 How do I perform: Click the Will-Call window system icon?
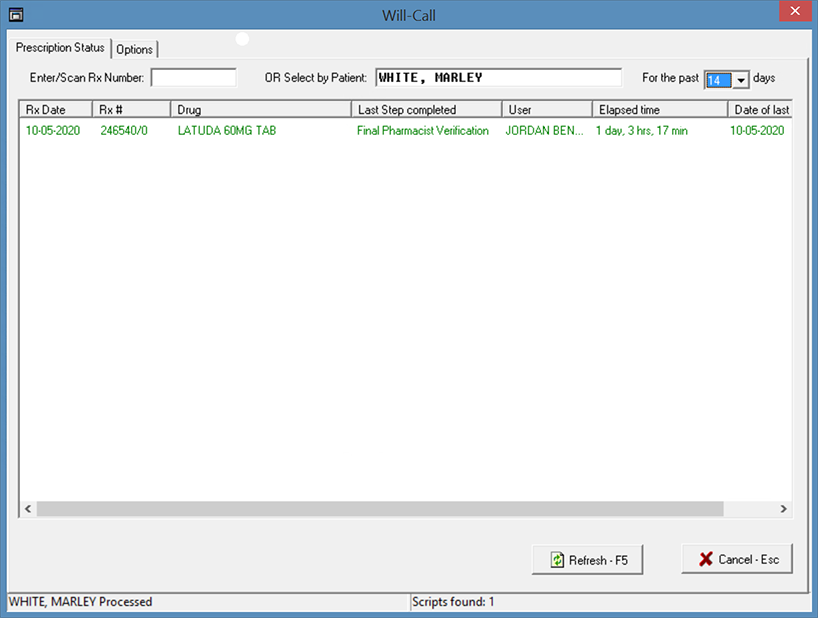tap(15, 14)
